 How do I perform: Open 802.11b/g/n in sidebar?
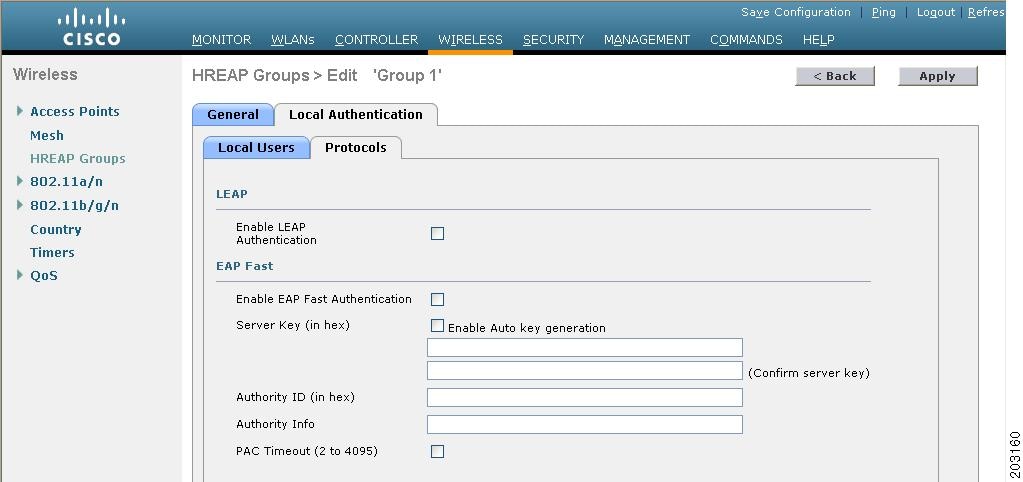click(74, 205)
